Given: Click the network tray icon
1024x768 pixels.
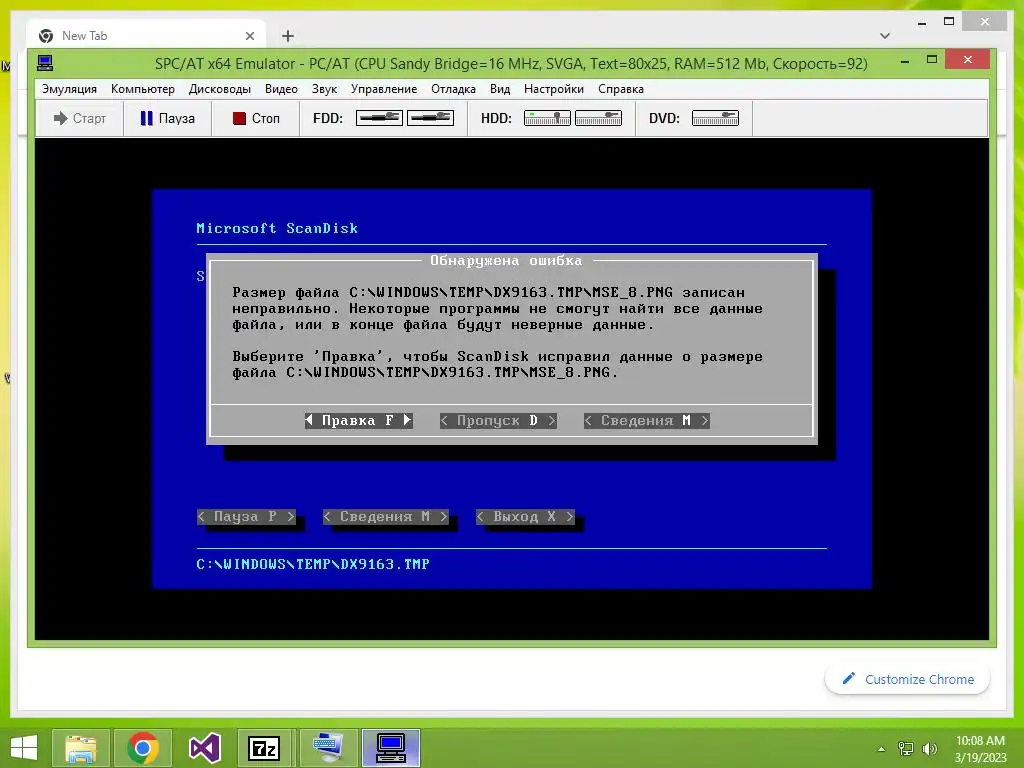Looking at the screenshot, I should click(x=906, y=748).
